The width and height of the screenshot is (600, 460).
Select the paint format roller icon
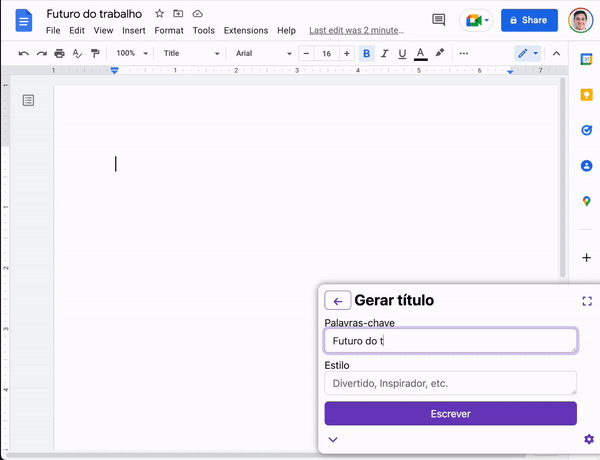[95, 53]
